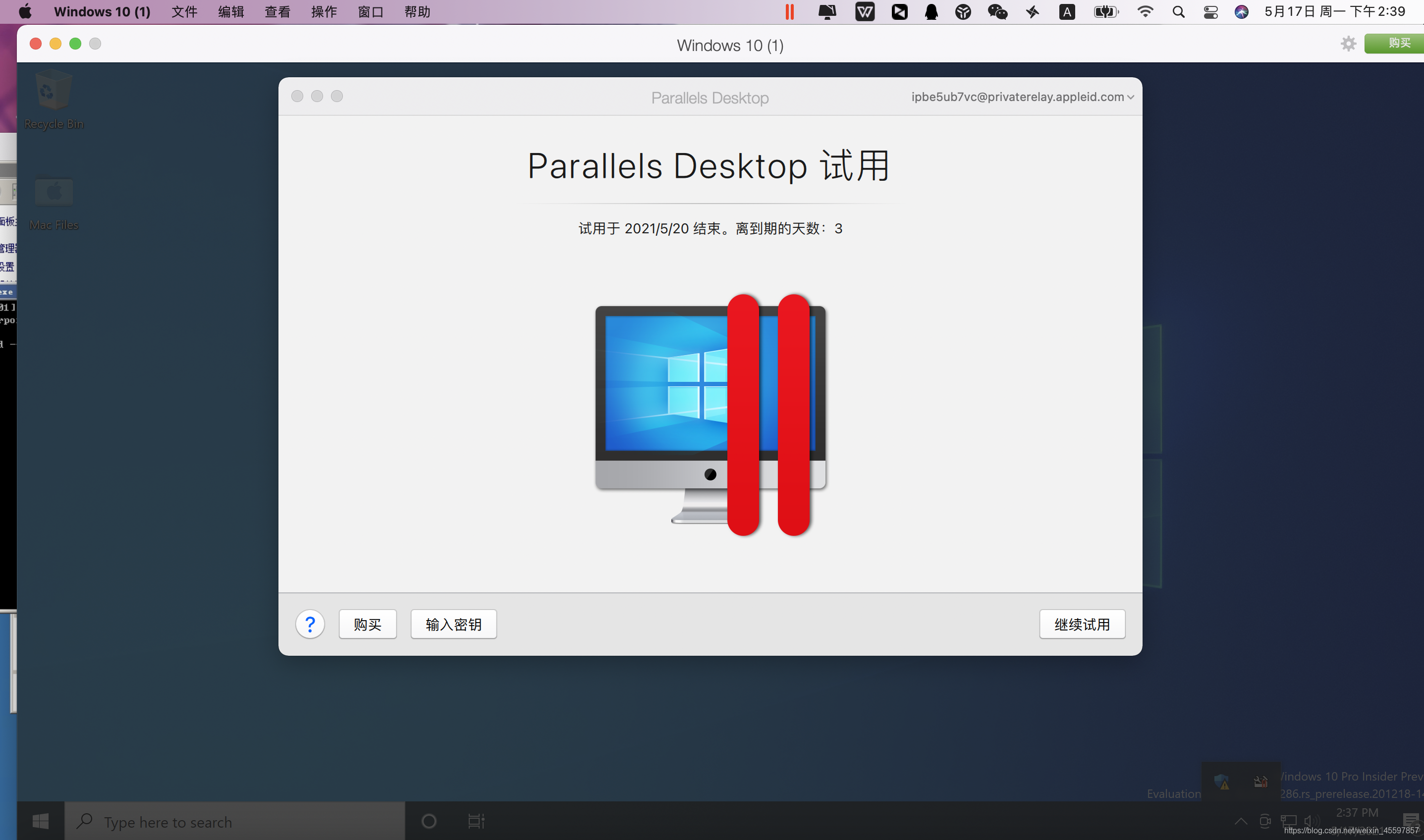Click the Cortana circle icon on the taskbar

[x=429, y=821]
